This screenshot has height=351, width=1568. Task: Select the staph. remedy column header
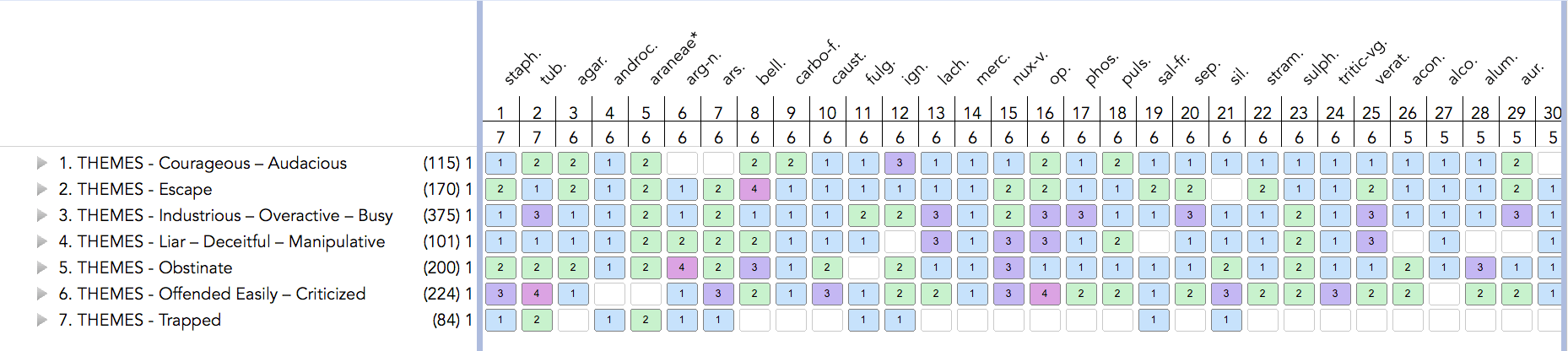click(522, 68)
